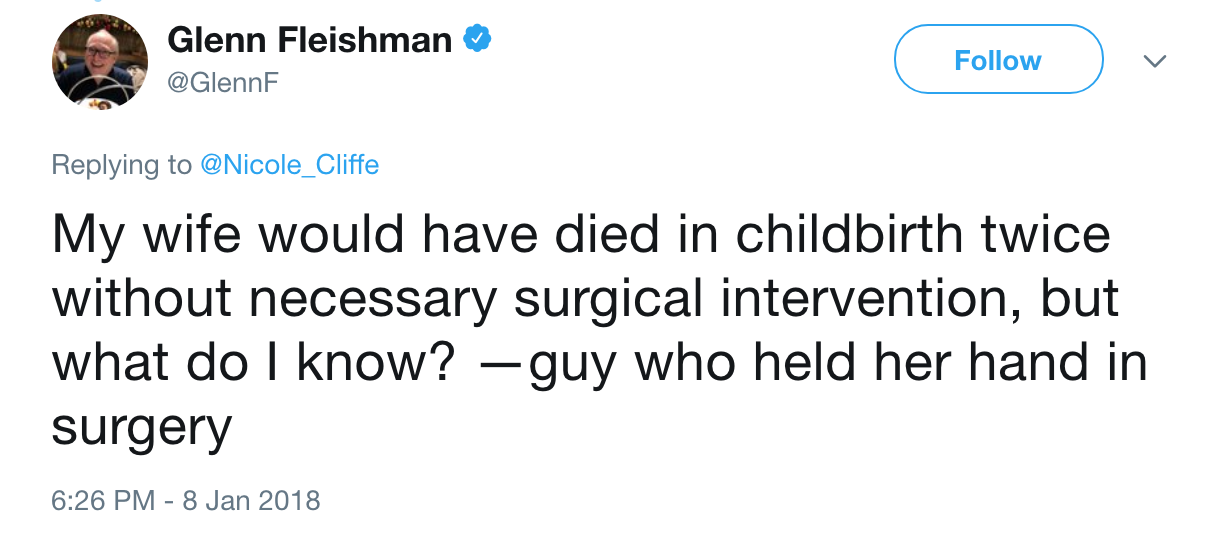Visit the @GlennF handle link
Screen dimensions: 1226x538
tap(222, 84)
